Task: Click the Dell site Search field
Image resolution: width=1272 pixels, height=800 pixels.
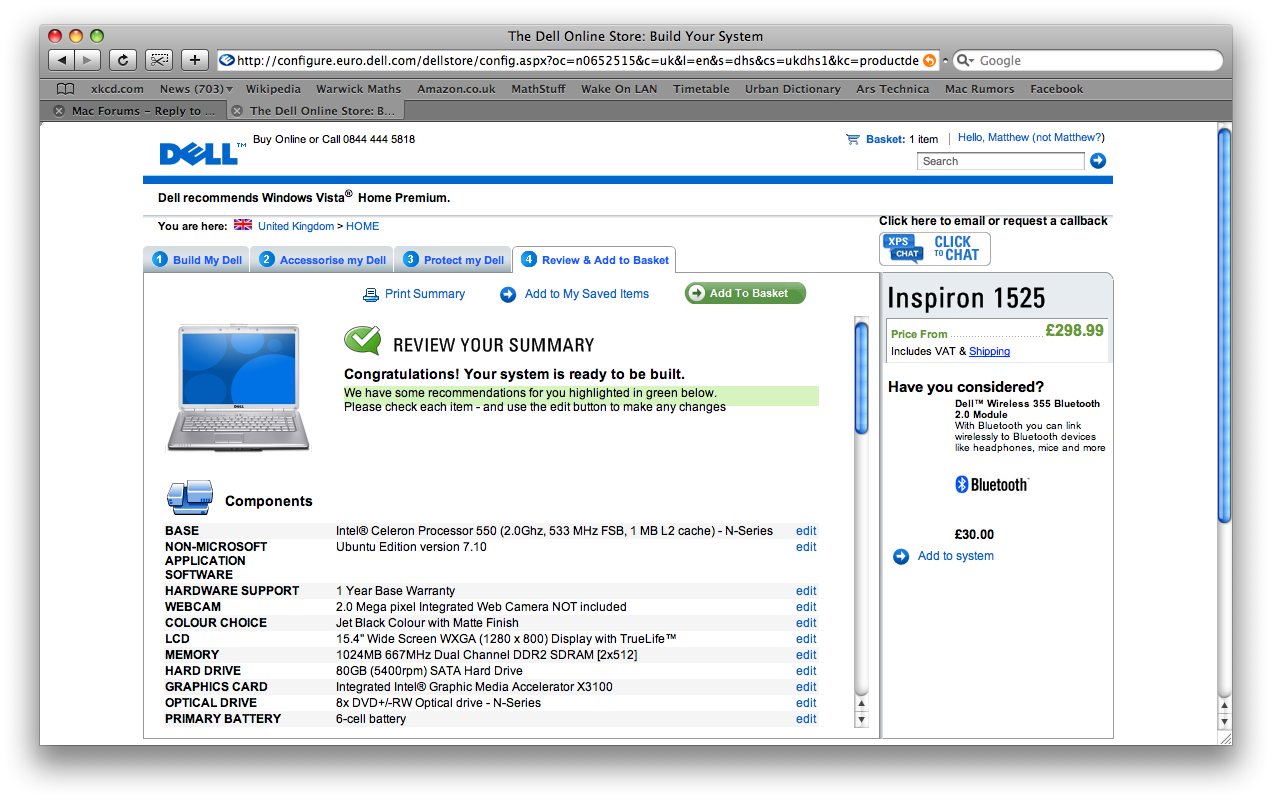Action: coord(1000,161)
